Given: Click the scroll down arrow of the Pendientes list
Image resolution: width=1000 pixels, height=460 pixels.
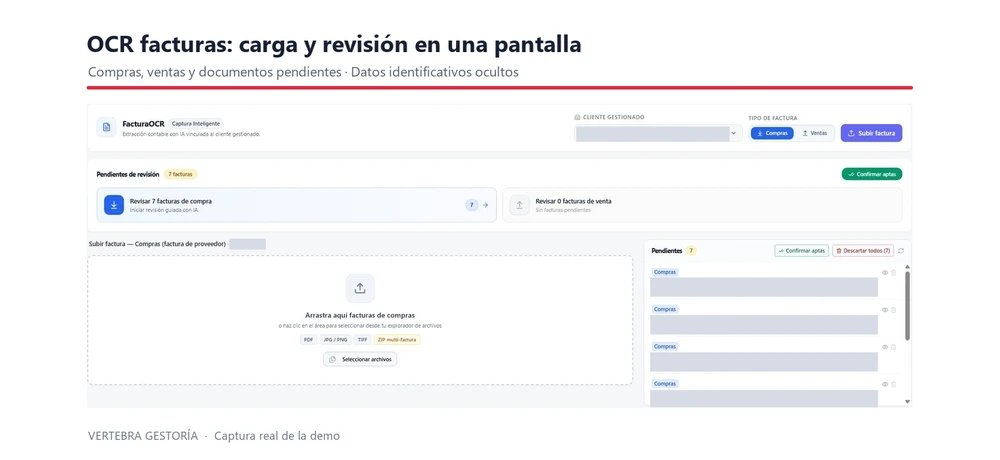Looking at the screenshot, I should pos(908,401).
